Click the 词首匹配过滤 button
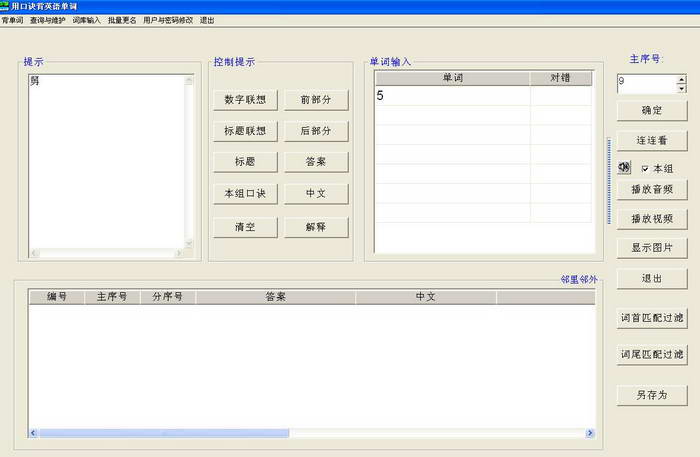Image resolution: width=700 pixels, height=457 pixels. click(x=652, y=318)
